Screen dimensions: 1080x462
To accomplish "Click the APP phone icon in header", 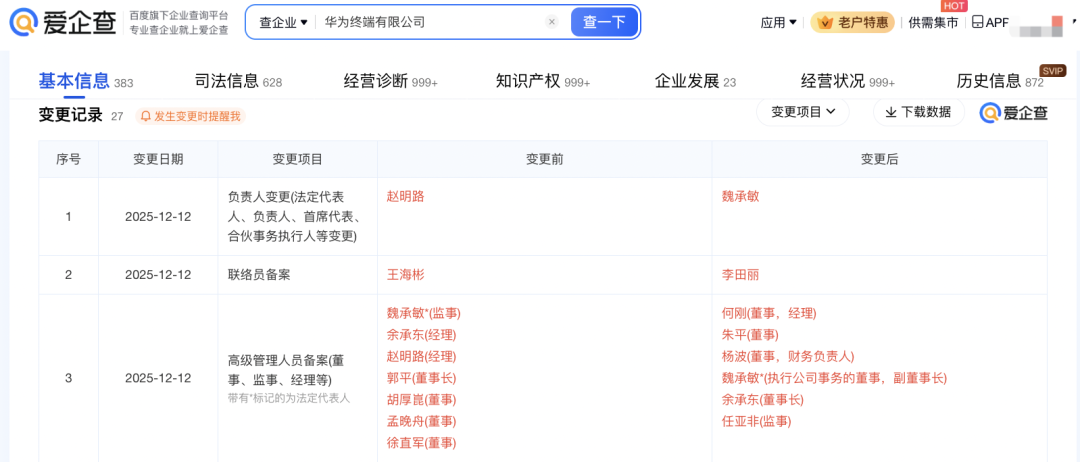I will point(977,22).
